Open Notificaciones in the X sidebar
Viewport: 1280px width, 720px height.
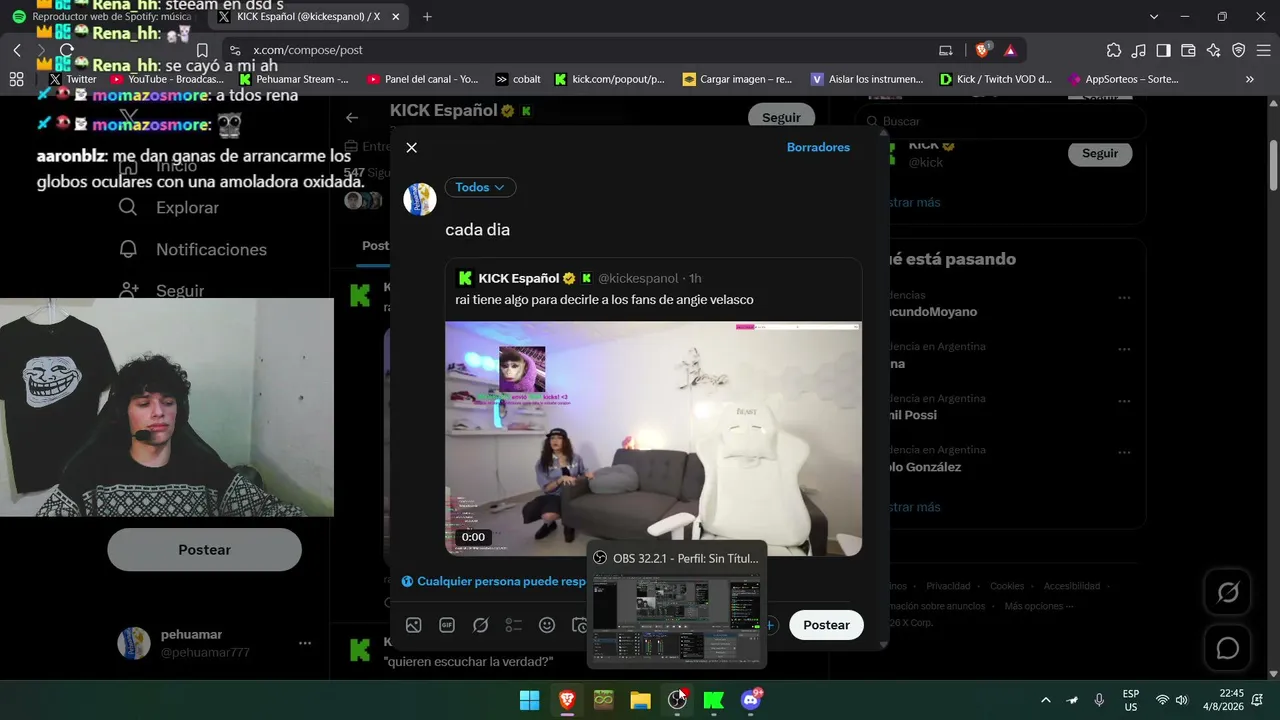tap(192, 249)
